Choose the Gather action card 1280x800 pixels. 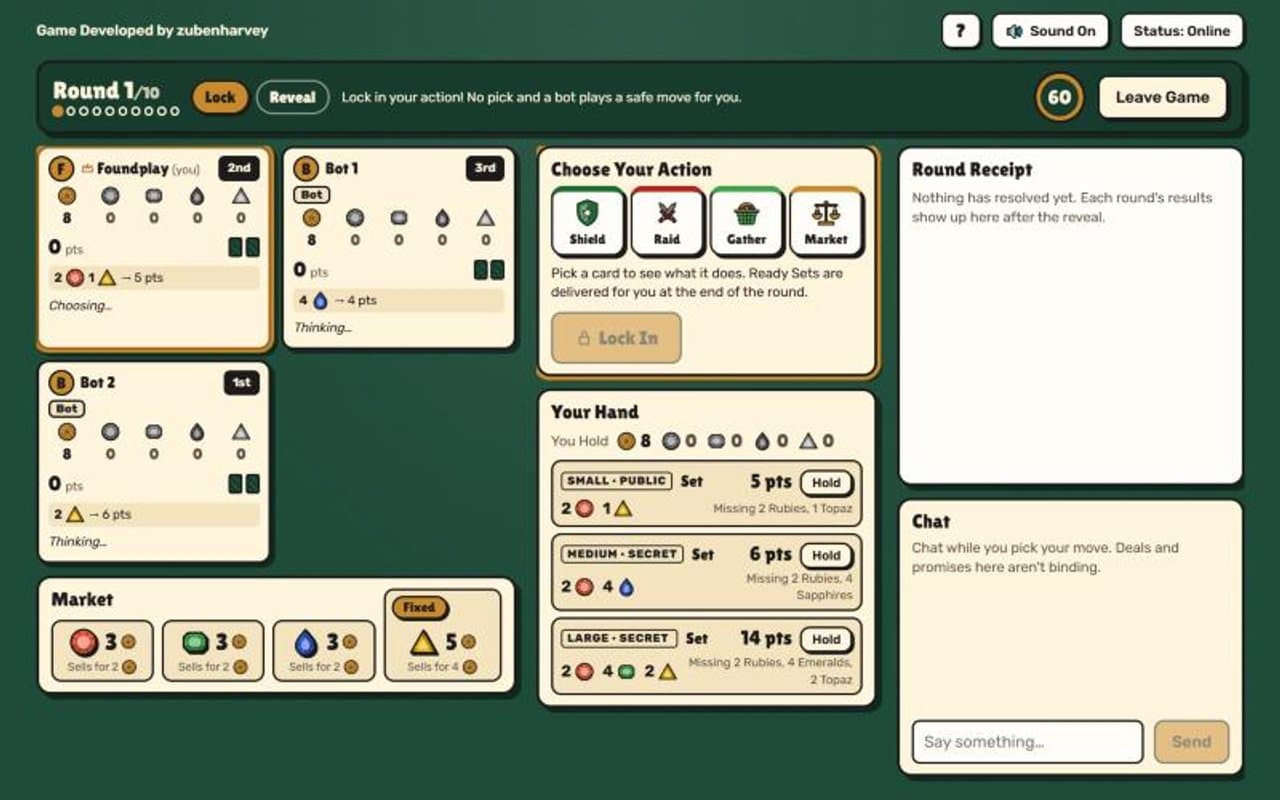click(x=746, y=221)
